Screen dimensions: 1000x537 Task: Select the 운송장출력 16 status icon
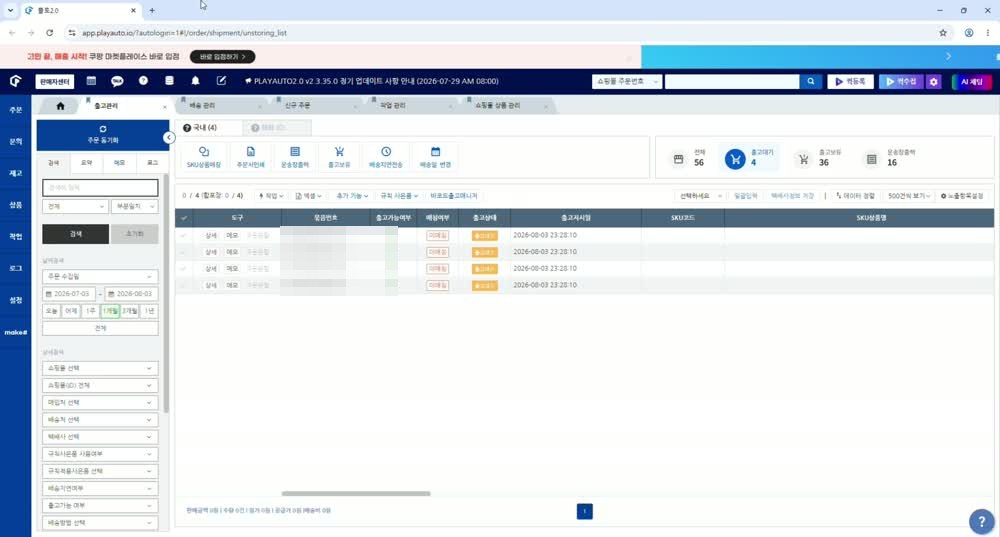tap(871, 159)
